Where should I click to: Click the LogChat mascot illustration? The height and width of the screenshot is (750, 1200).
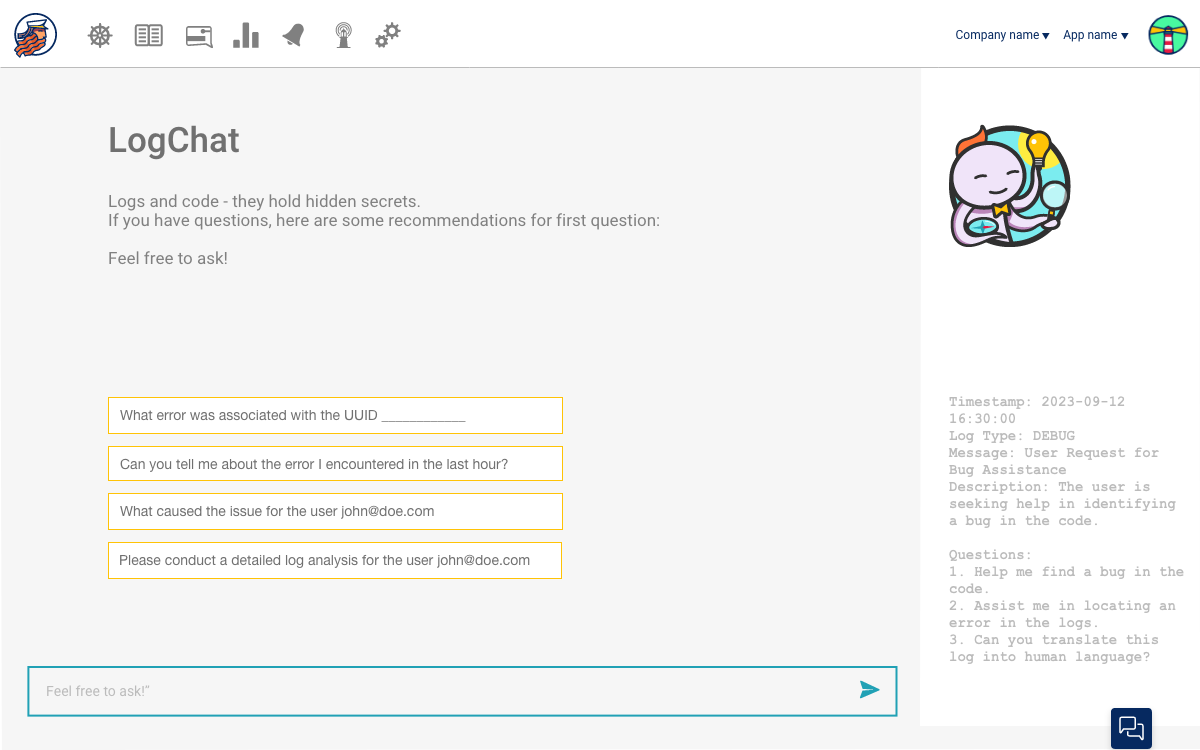(x=1009, y=185)
